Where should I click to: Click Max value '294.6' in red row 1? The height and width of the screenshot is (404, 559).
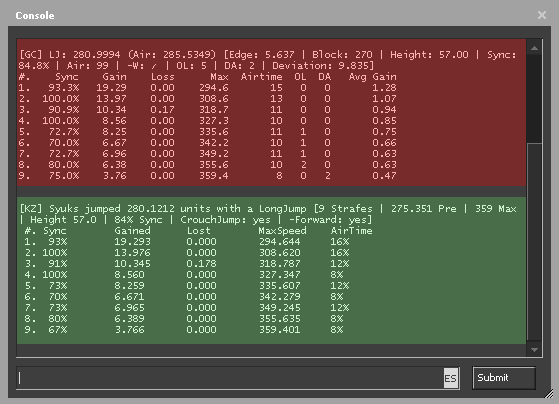click(214, 88)
